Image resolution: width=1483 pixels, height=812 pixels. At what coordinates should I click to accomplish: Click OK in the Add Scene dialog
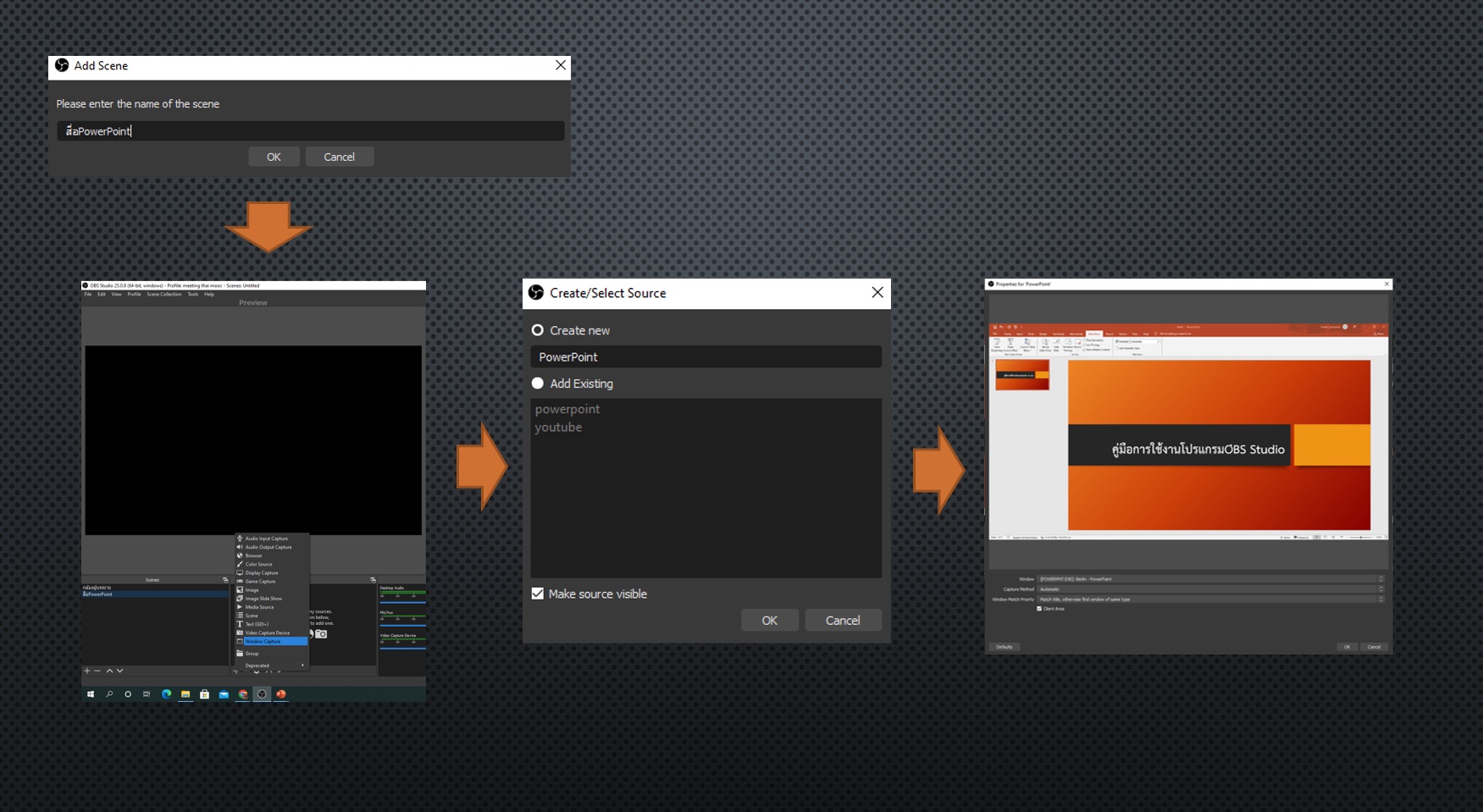click(274, 157)
